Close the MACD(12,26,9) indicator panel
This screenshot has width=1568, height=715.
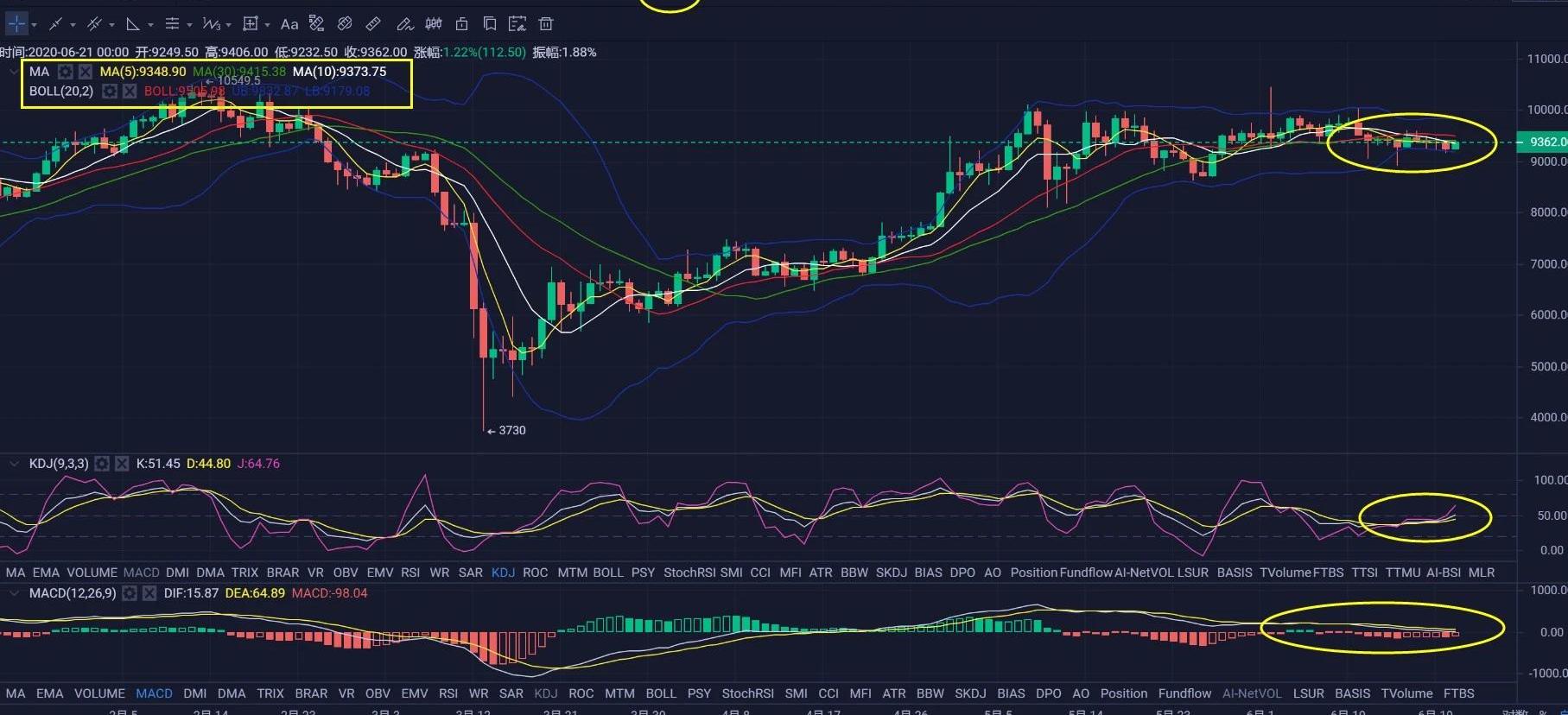149,593
